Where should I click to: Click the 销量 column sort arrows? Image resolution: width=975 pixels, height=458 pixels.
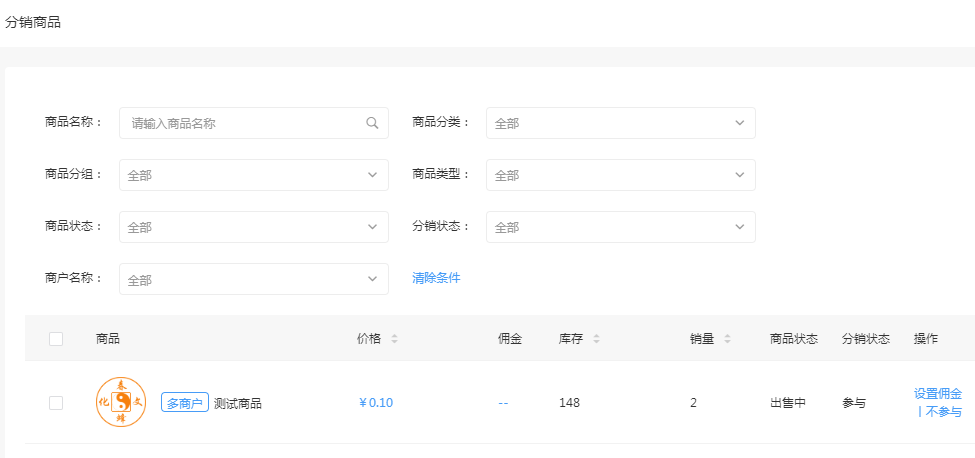pyautogui.click(x=727, y=339)
